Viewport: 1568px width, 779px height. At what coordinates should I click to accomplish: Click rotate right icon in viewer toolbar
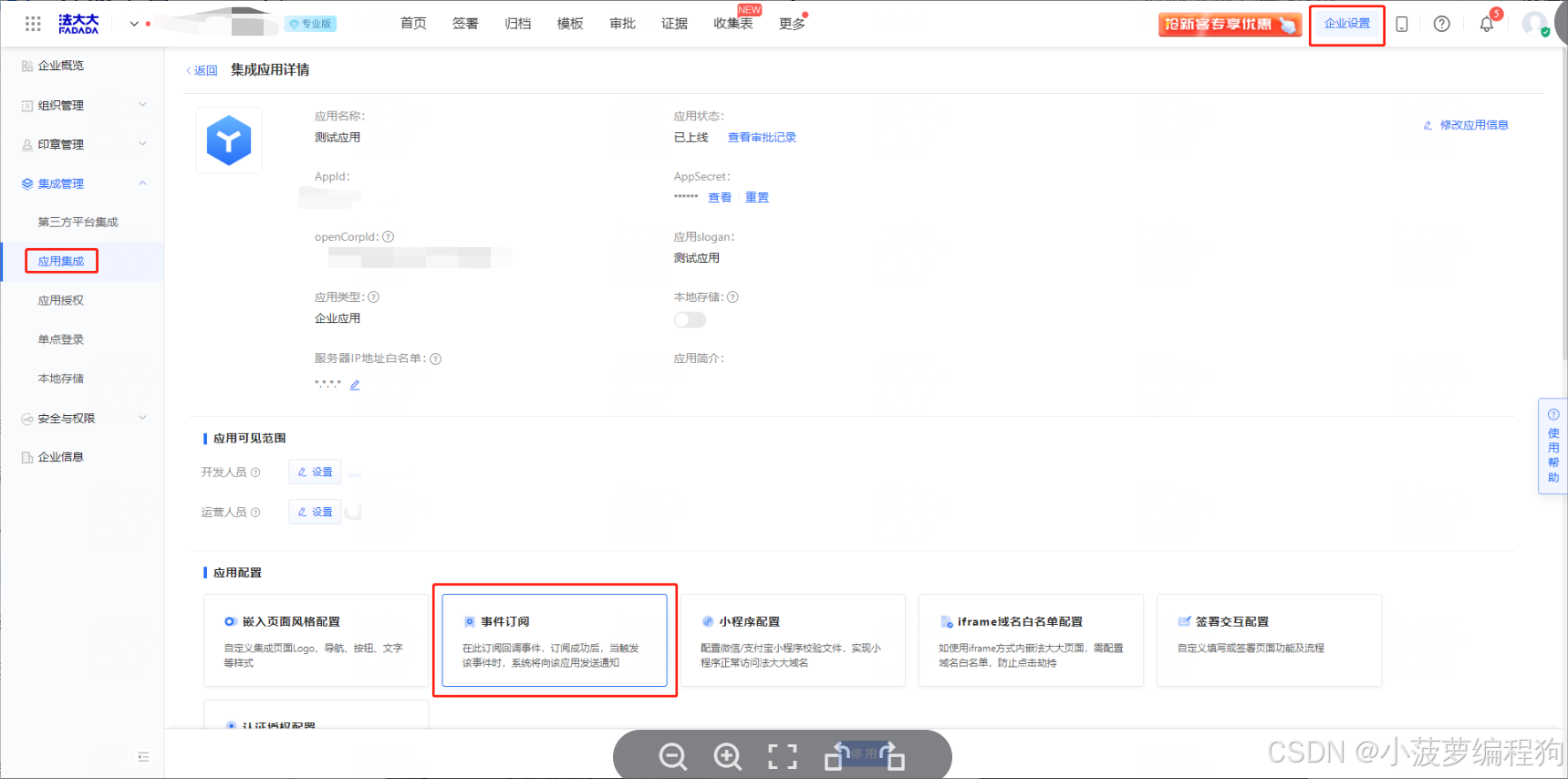pyautogui.click(x=891, y=756)
